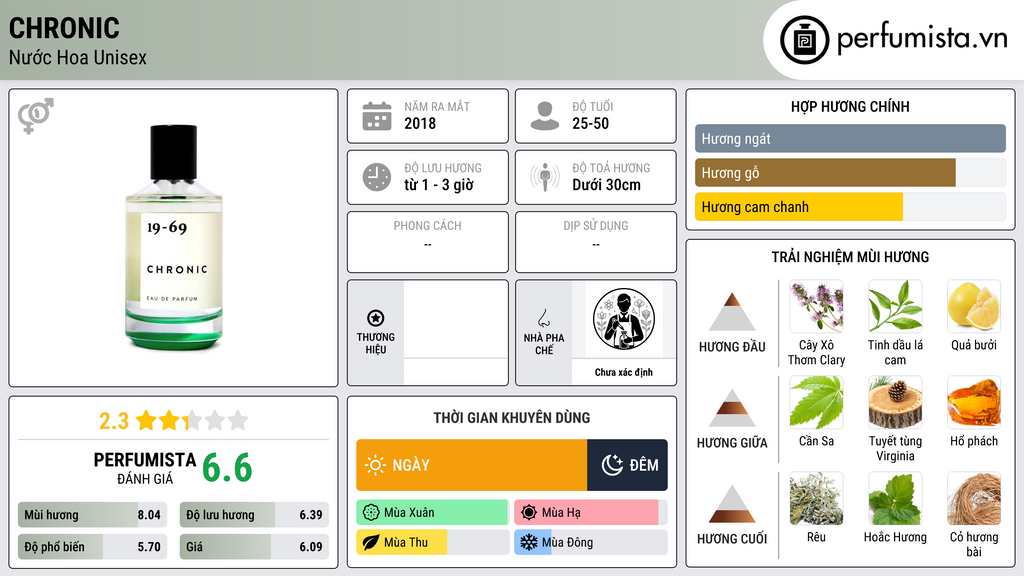The width and height of the screenshot is (1024, 576).
Task: Select the Hổ phách amber note image
Action: pyautogui.click(x=974, y=402)
